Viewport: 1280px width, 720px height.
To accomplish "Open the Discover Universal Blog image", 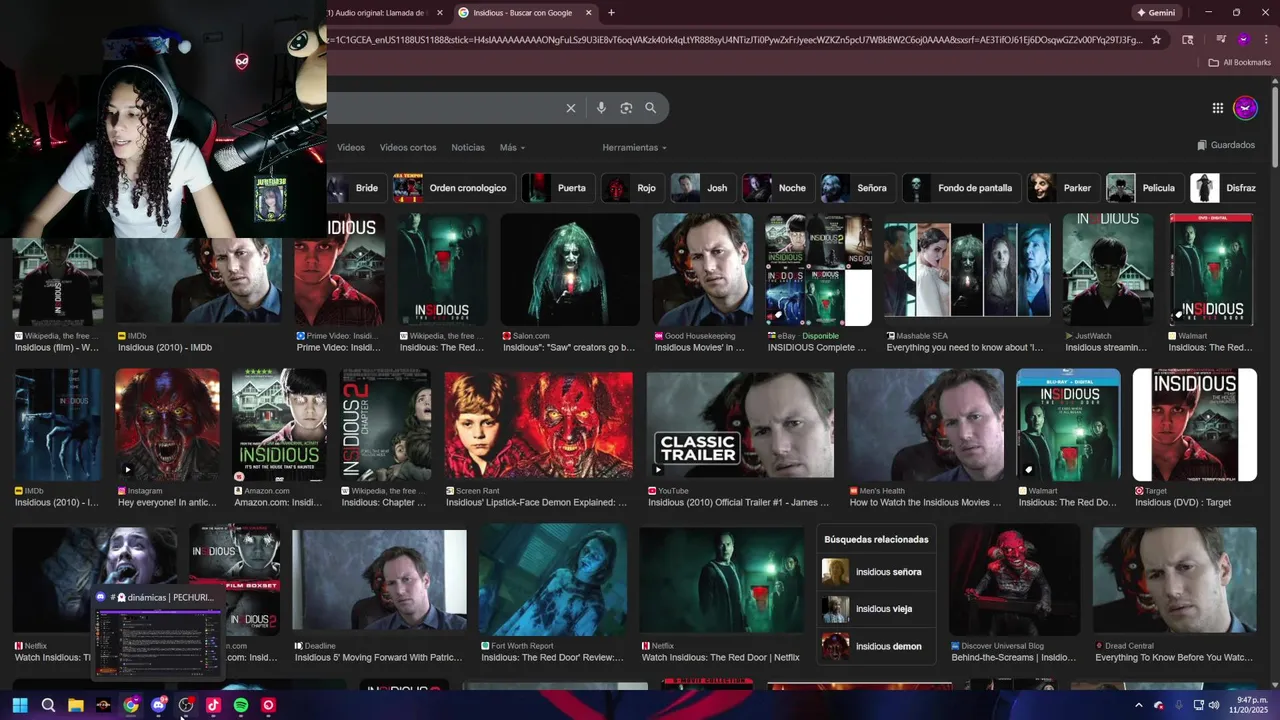I will pyautogui.click(x=1014, y=580).
